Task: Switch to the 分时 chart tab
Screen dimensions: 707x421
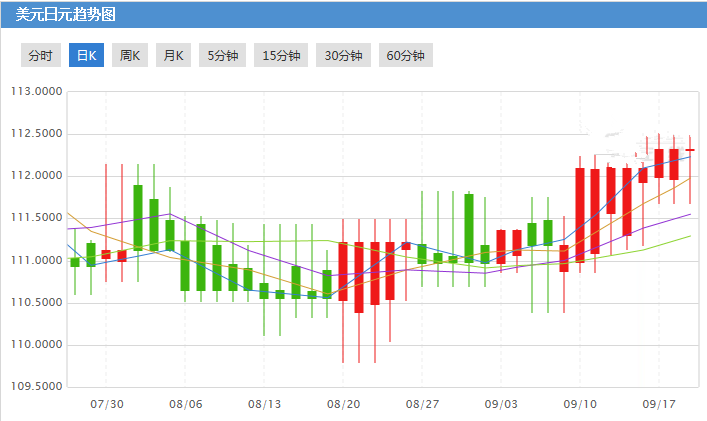Action: [41, 56]
